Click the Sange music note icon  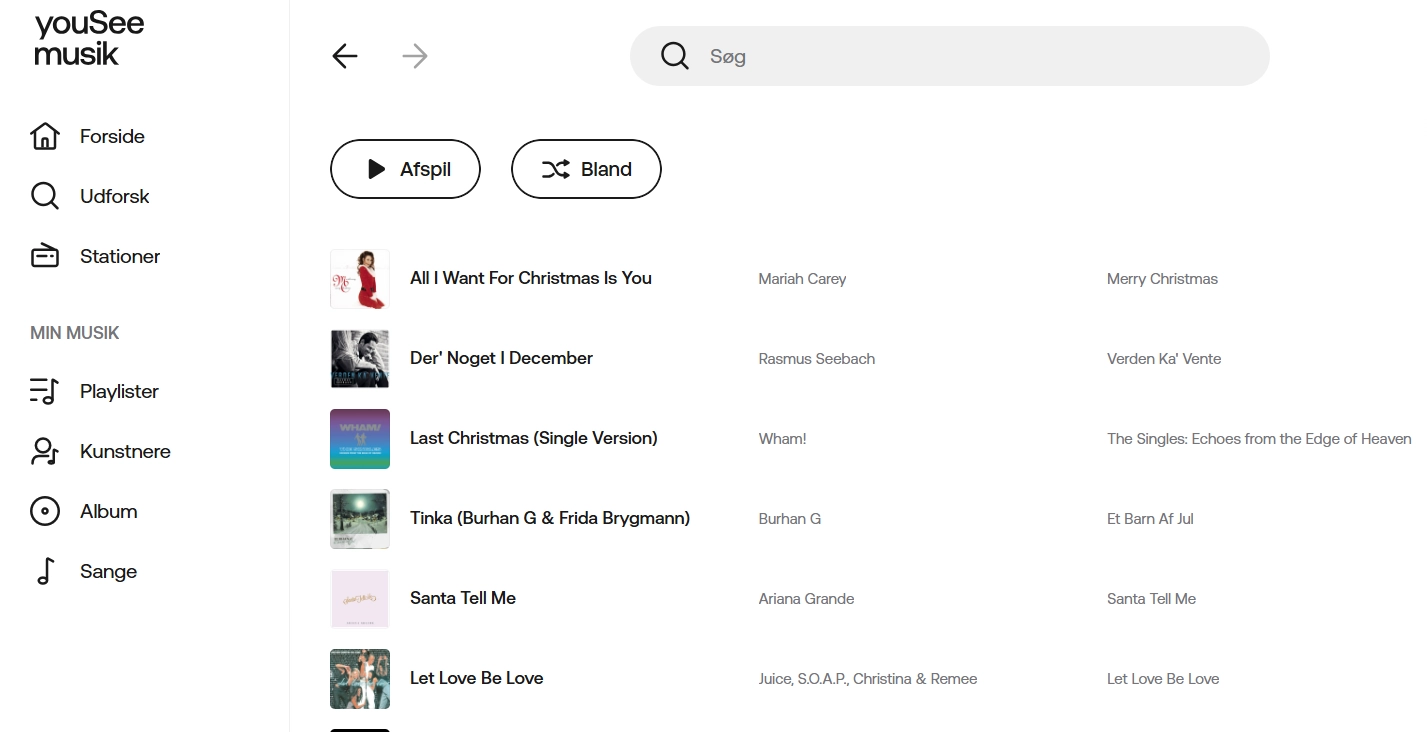45,571
